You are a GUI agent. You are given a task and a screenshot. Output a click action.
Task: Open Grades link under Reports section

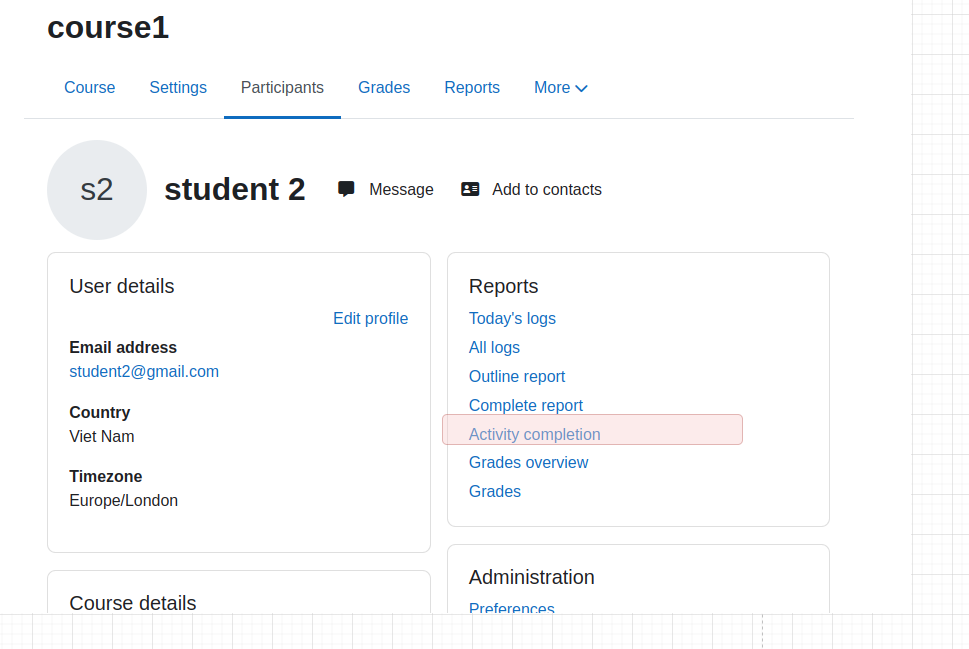coord(495,491)
